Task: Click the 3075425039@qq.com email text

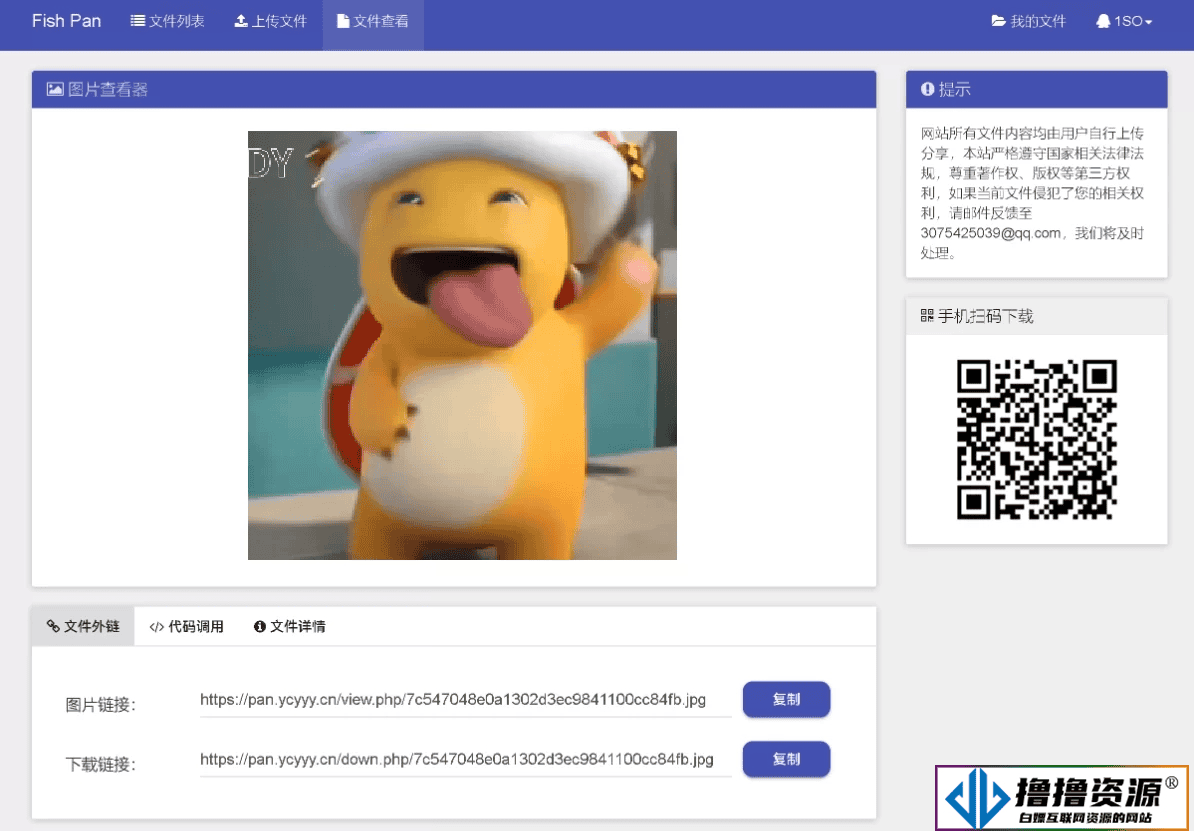Action: tap(990, 233)
